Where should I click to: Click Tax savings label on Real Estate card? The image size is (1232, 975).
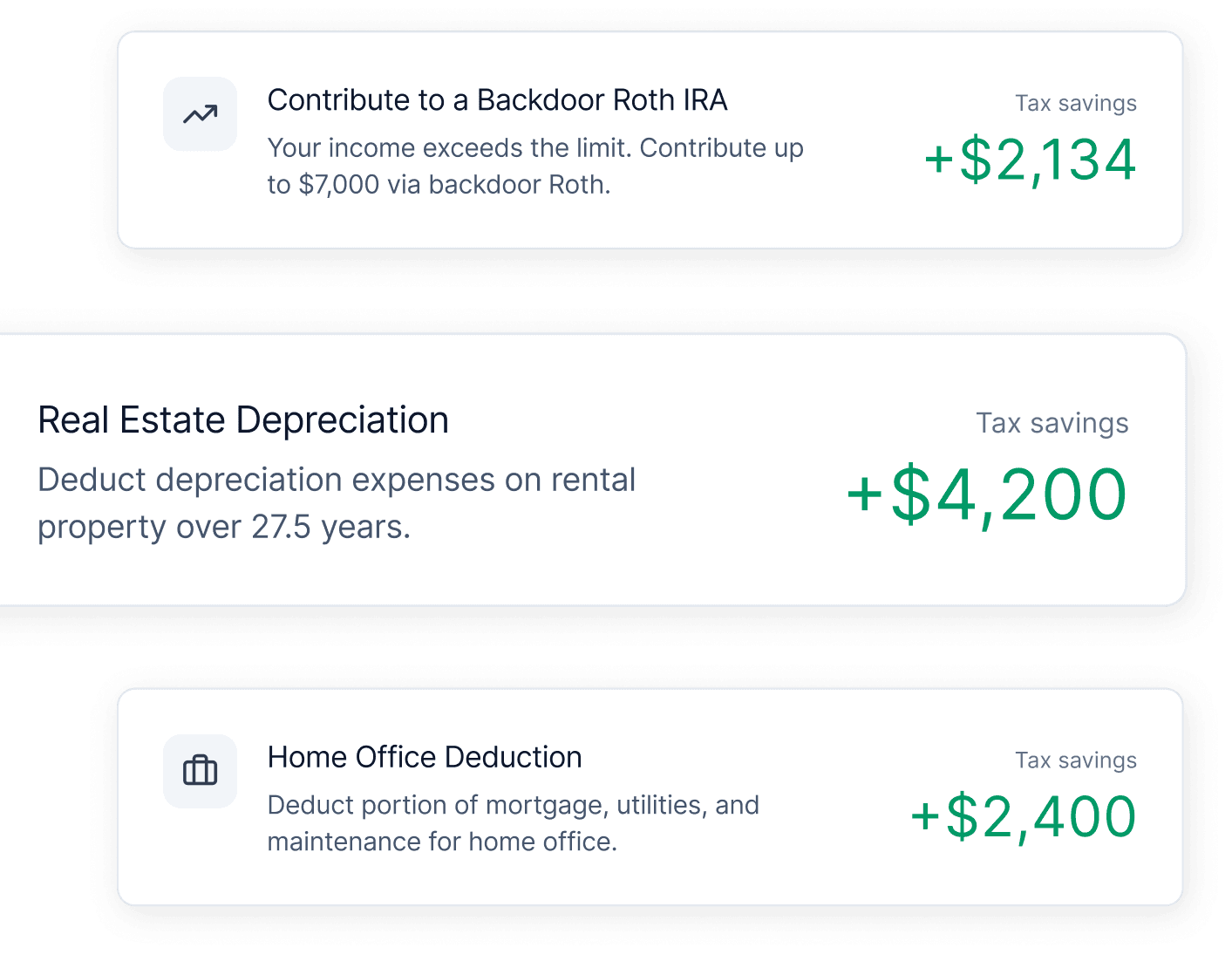click(1052, 423)
